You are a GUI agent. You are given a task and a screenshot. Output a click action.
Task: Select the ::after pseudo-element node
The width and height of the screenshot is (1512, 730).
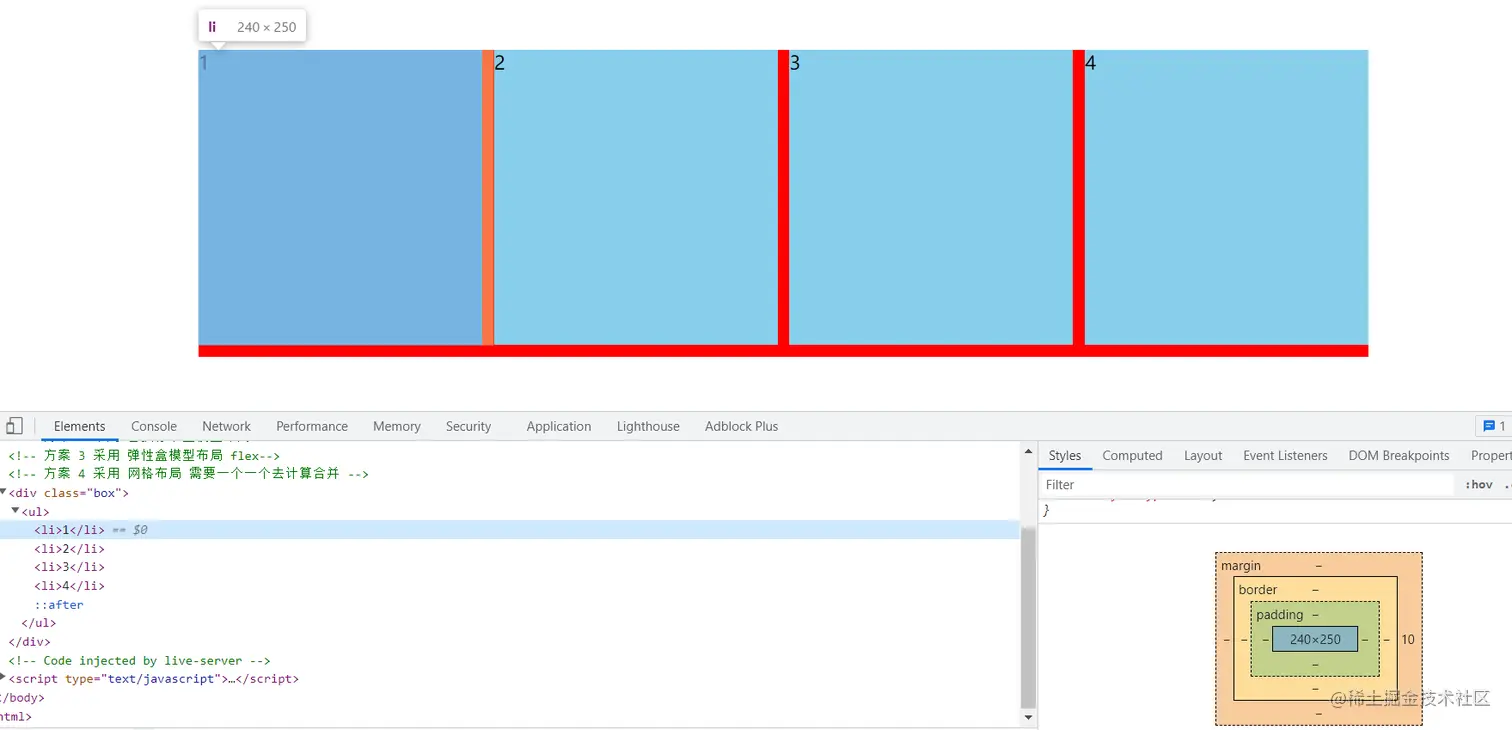(x=59, y=605)
